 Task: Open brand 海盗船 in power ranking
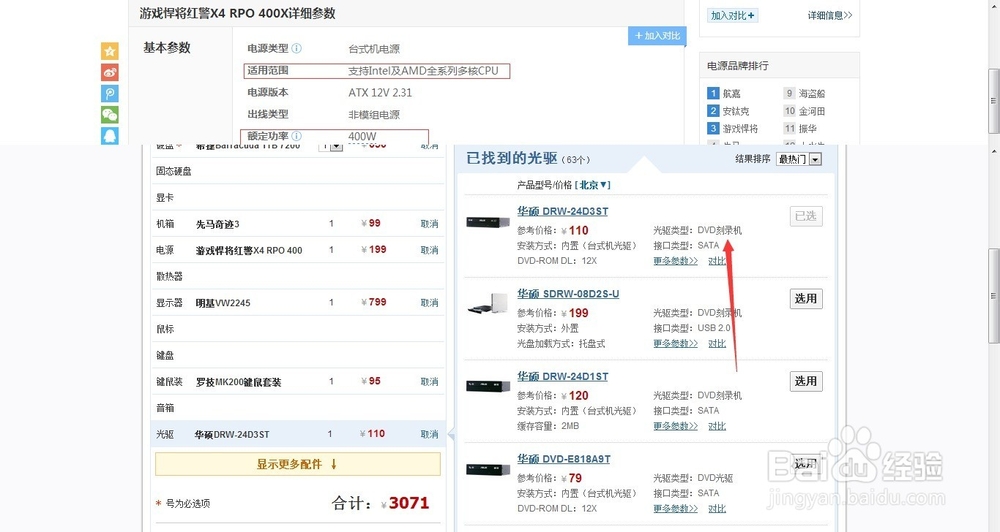pyautogui.click(x=812, y=93)
